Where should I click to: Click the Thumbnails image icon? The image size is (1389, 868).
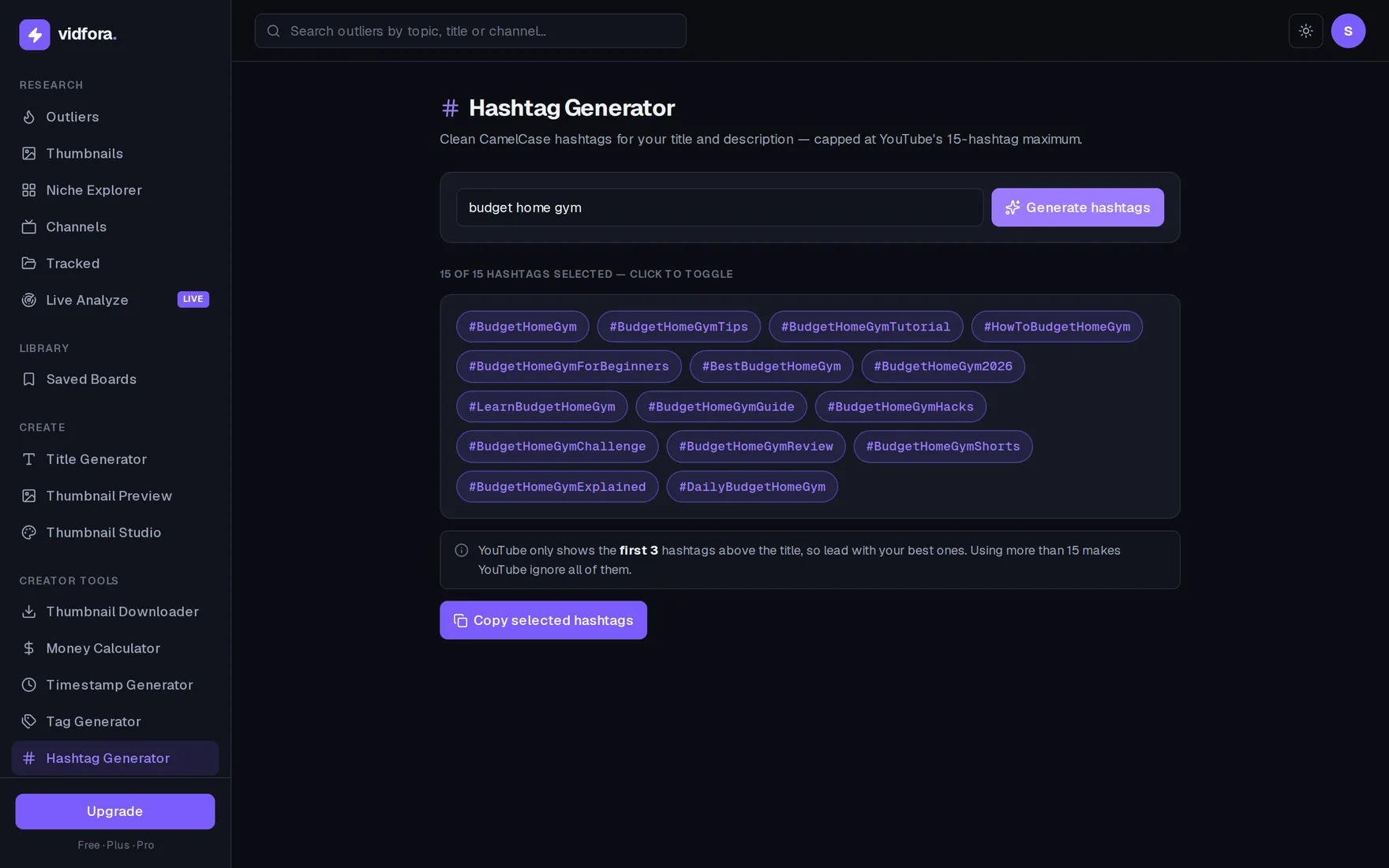click(29, 153)
